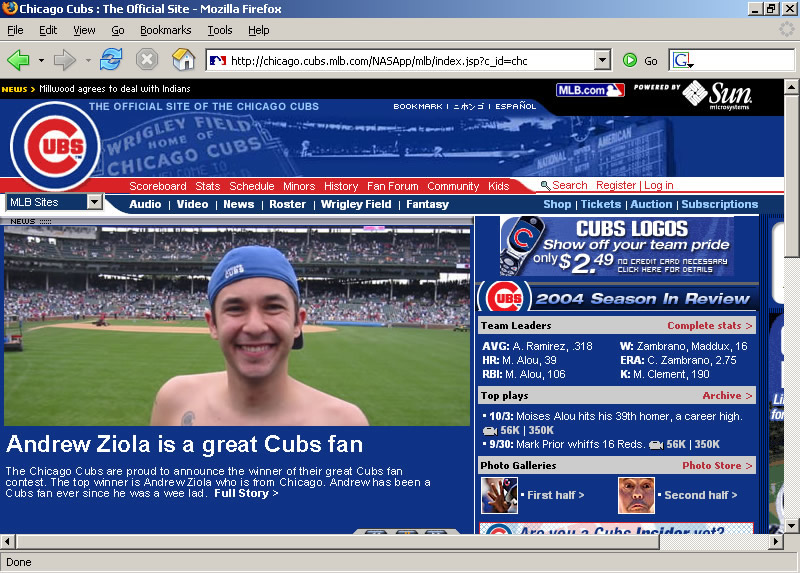Click the green Back arrow button
800x573 pixels.
coord(19,60)
